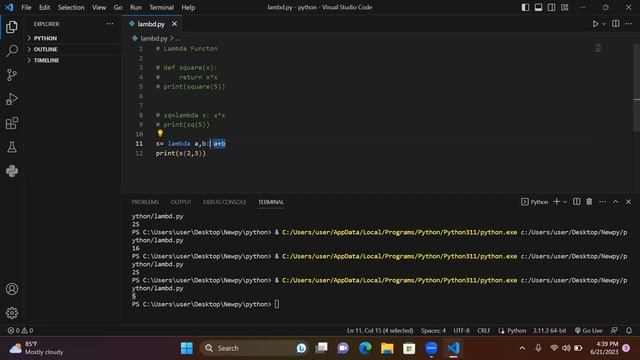
Task: Open editor More Actions ellipsis
Action: pos(629,24)
